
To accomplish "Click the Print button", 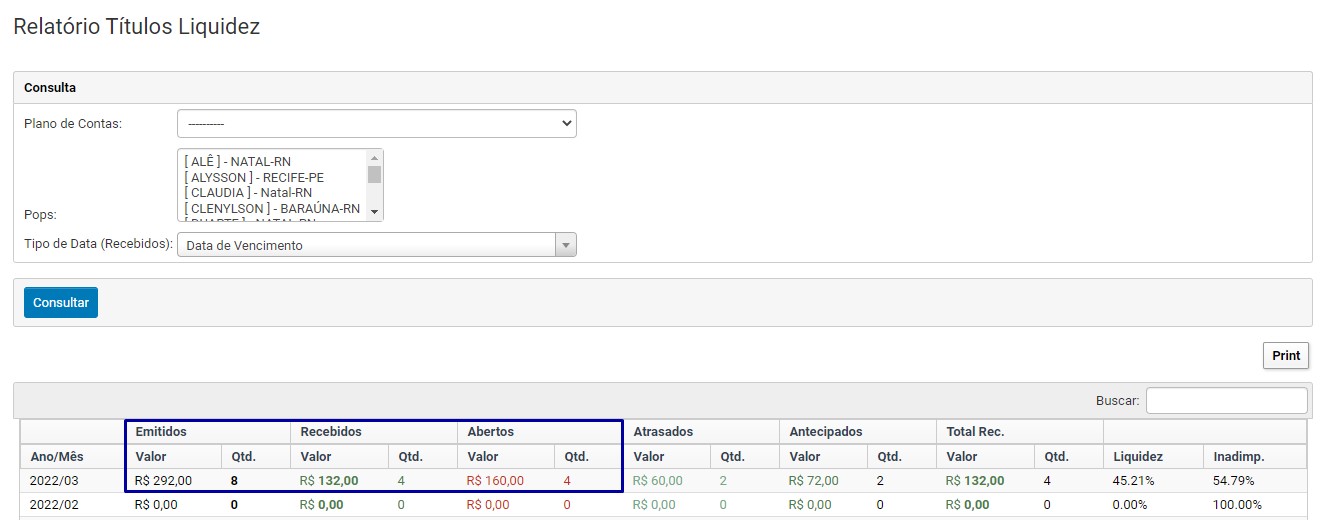I will click(x=1285, y=355).
